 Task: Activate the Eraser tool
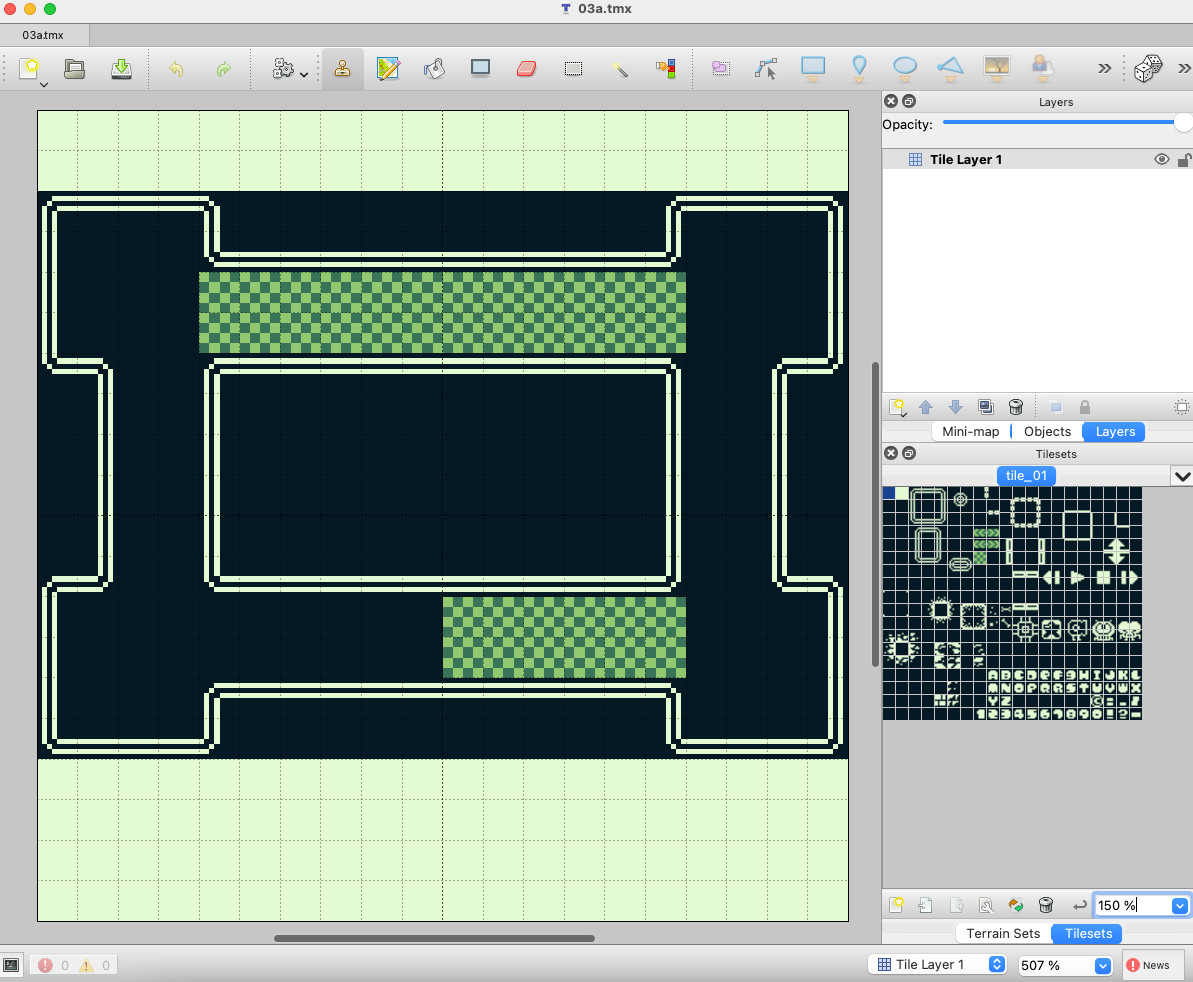click(527, 69)
